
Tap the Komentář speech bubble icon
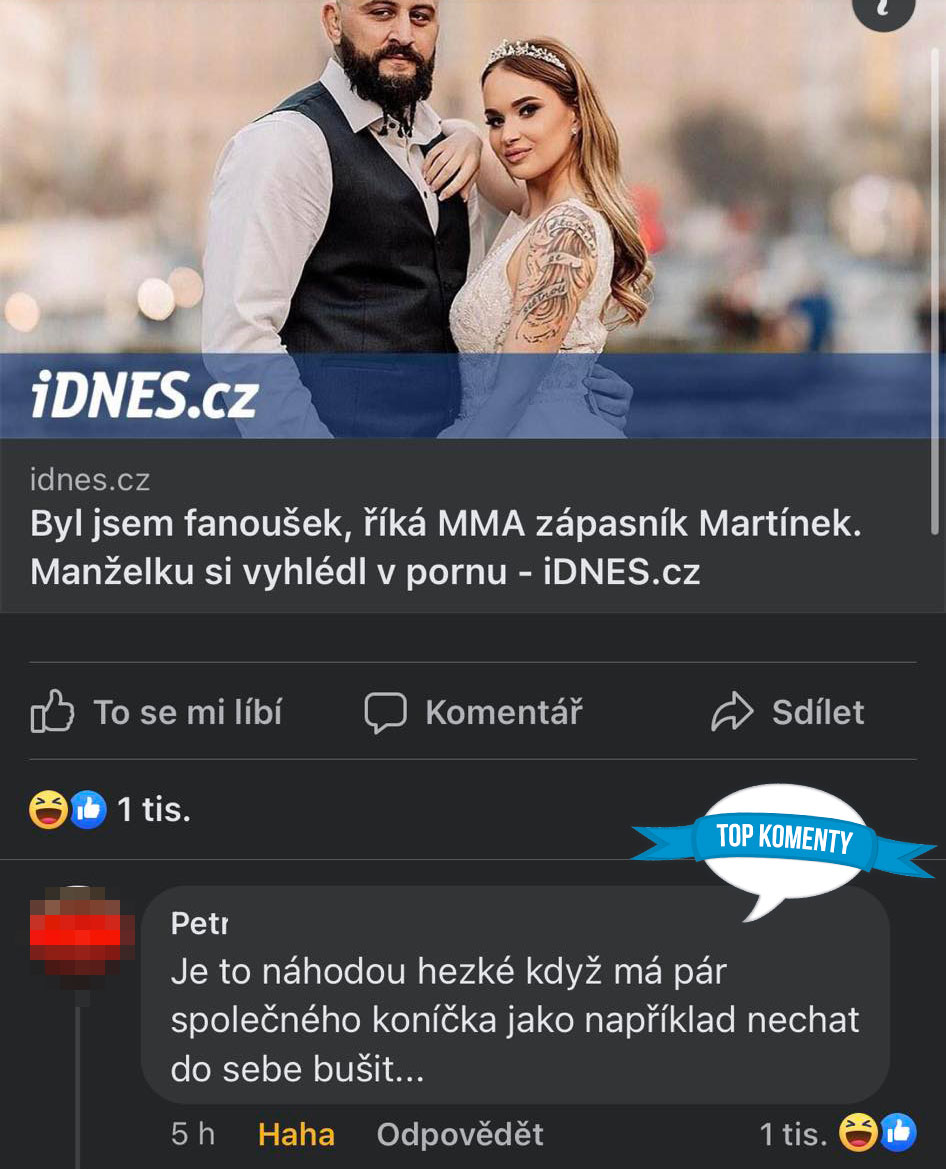[385, 712]
